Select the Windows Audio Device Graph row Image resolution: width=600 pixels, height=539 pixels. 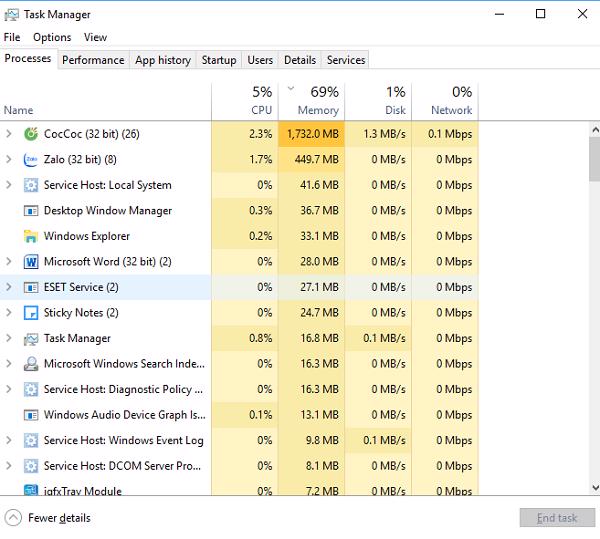pos(124,415)
